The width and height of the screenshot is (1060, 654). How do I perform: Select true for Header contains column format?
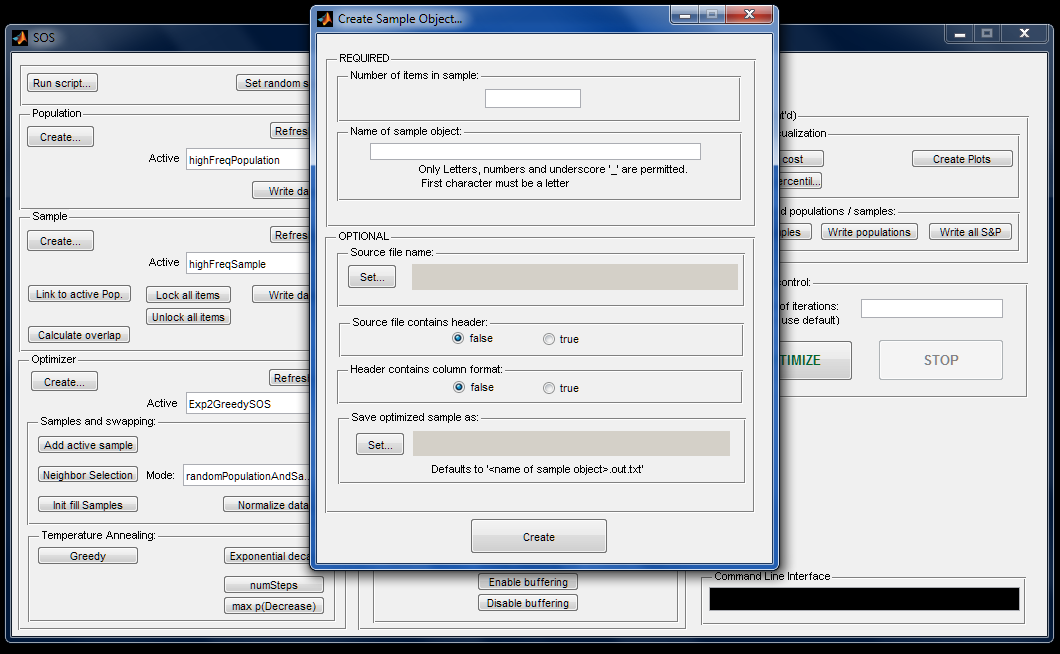(x=549, y=388)
